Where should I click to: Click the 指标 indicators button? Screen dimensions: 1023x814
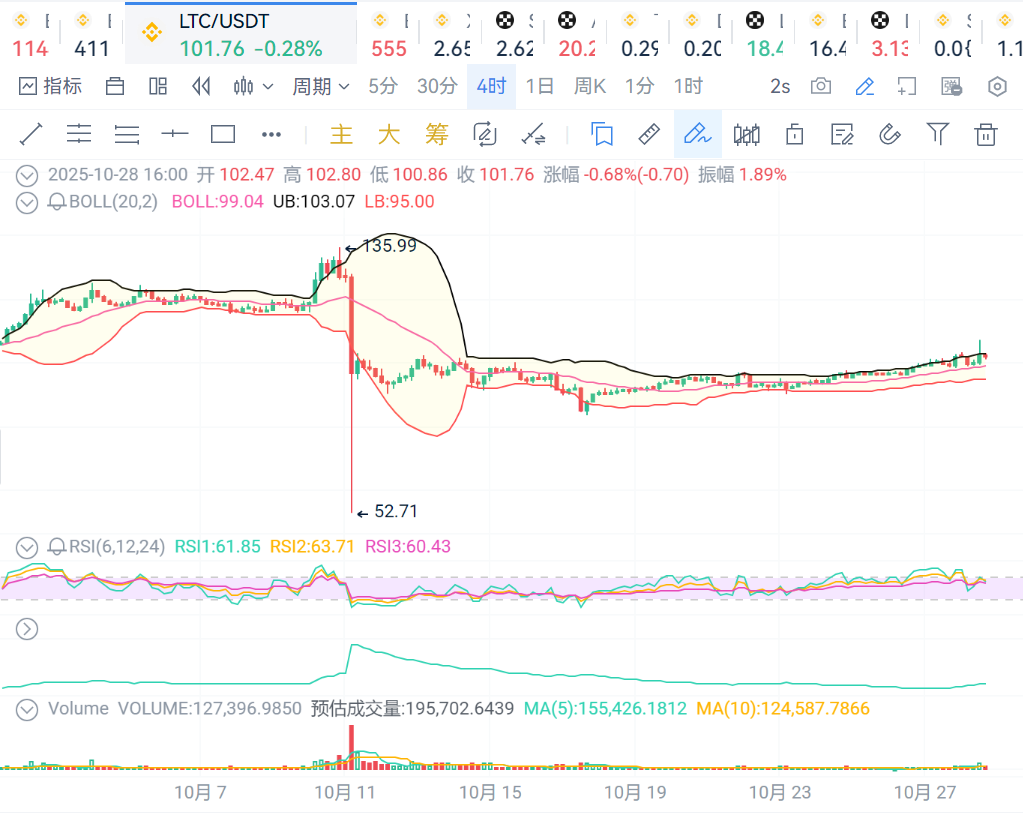coord(50,87)
